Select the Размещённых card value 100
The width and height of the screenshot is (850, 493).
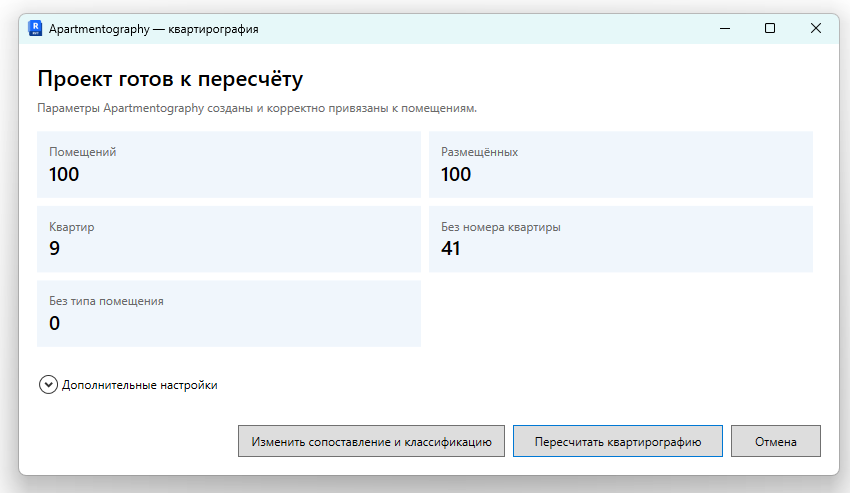tap(456, 174)
